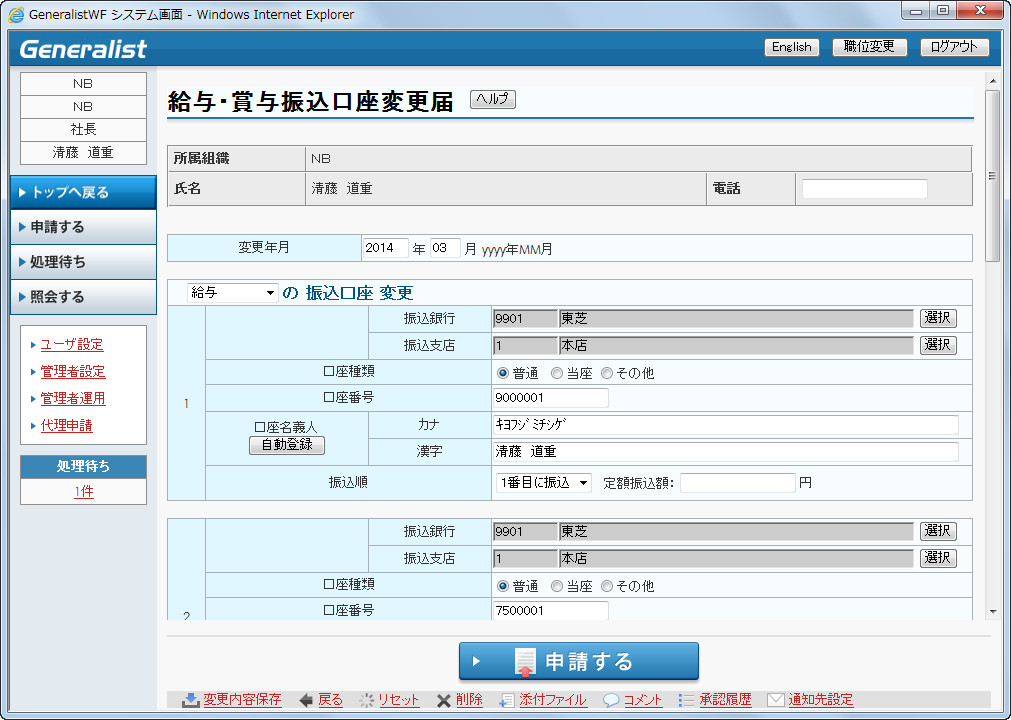This screenshot has width=1011, height=720.
Task: Click the back arrow icon beside 戻る
Action: tap(306, 700)
